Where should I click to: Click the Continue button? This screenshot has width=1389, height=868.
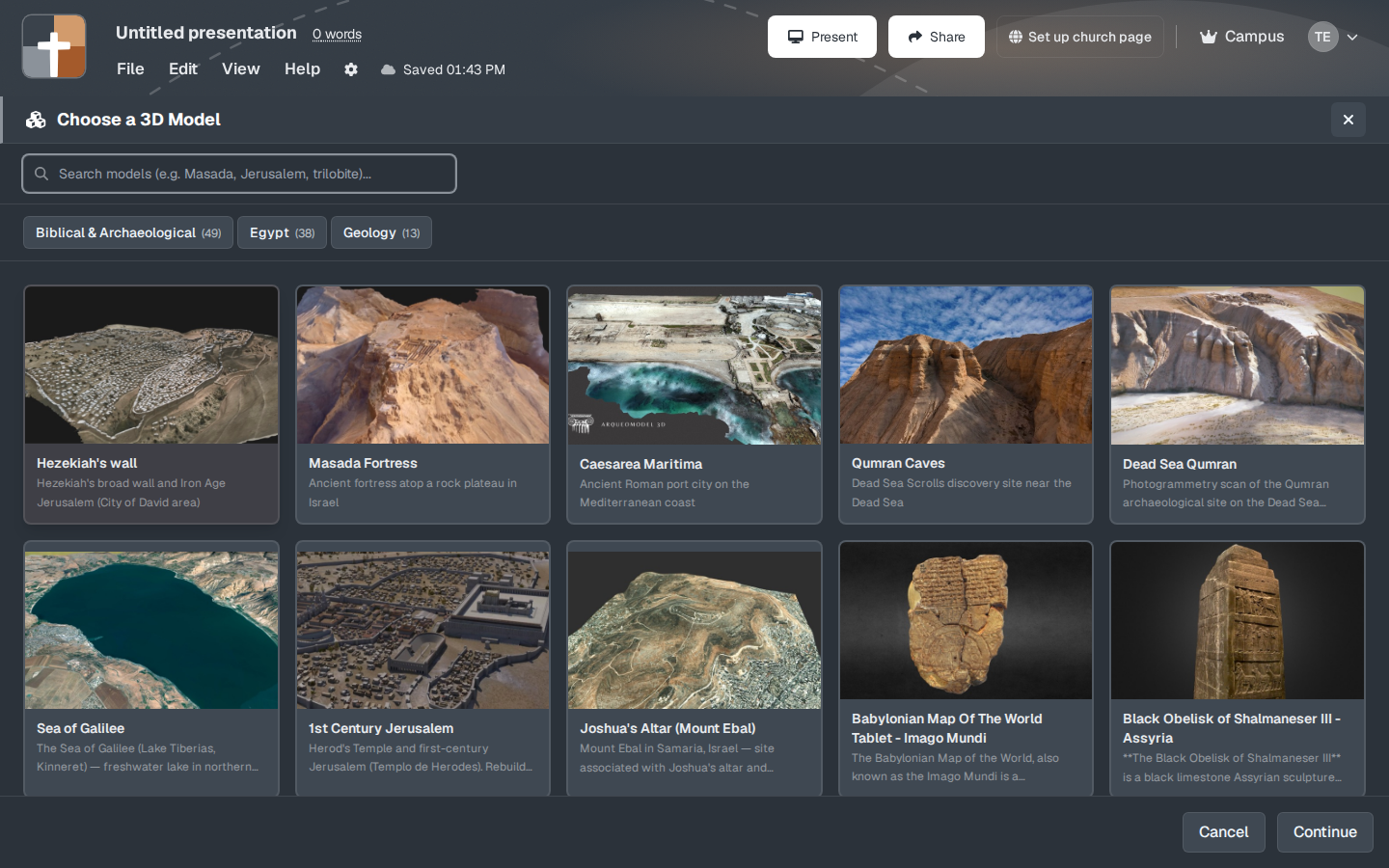click(1324, 832)
